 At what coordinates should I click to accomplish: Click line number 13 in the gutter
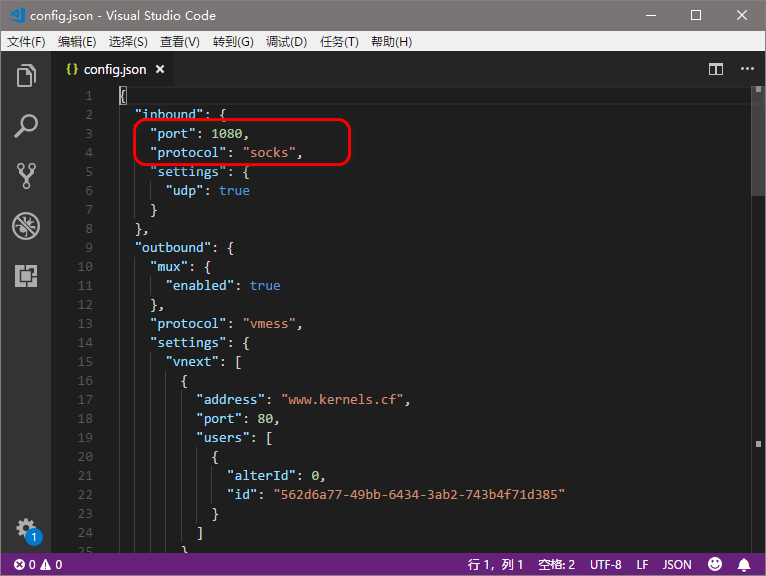[85, 324]
